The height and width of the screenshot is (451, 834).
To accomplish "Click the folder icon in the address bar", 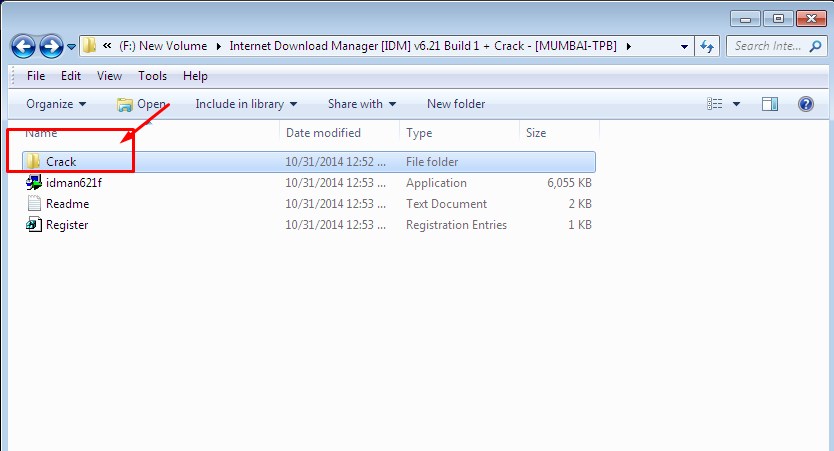I will coord(89,46).
